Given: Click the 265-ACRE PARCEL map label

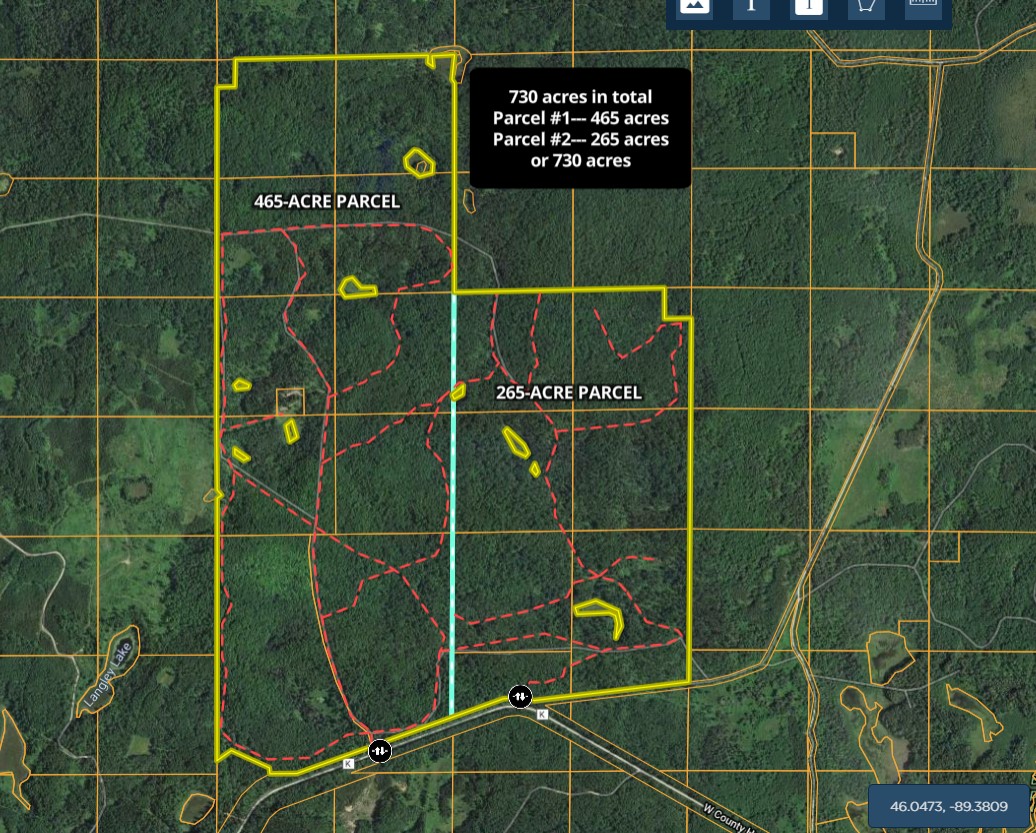Looking at the screenshot, I should 569,393.
